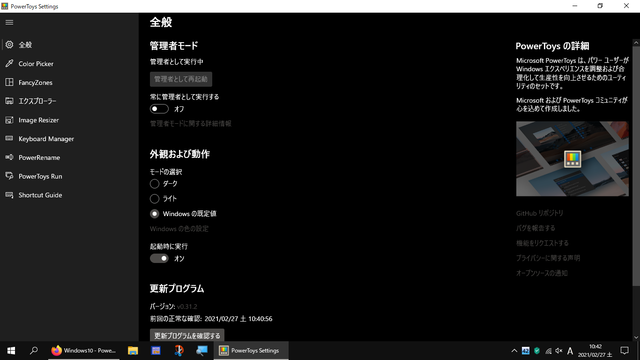Select the ライト mode radio button
Screen dimensions: 640x360
[154, 199]
